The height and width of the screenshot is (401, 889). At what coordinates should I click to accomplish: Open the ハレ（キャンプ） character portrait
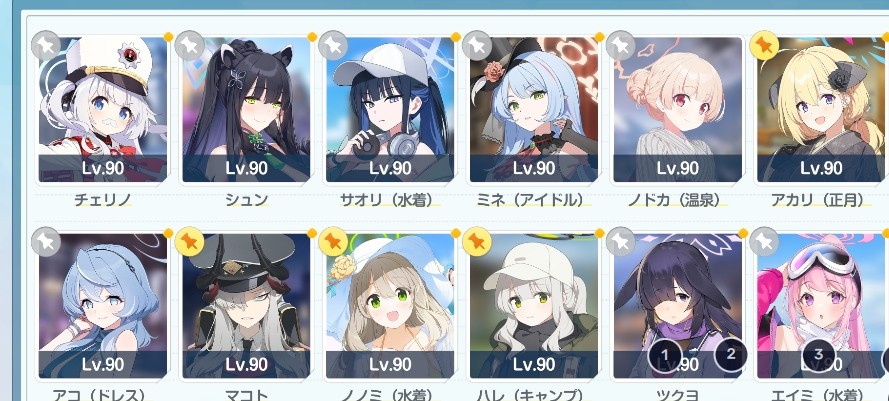pyautogui.click(x=534, y=306)
